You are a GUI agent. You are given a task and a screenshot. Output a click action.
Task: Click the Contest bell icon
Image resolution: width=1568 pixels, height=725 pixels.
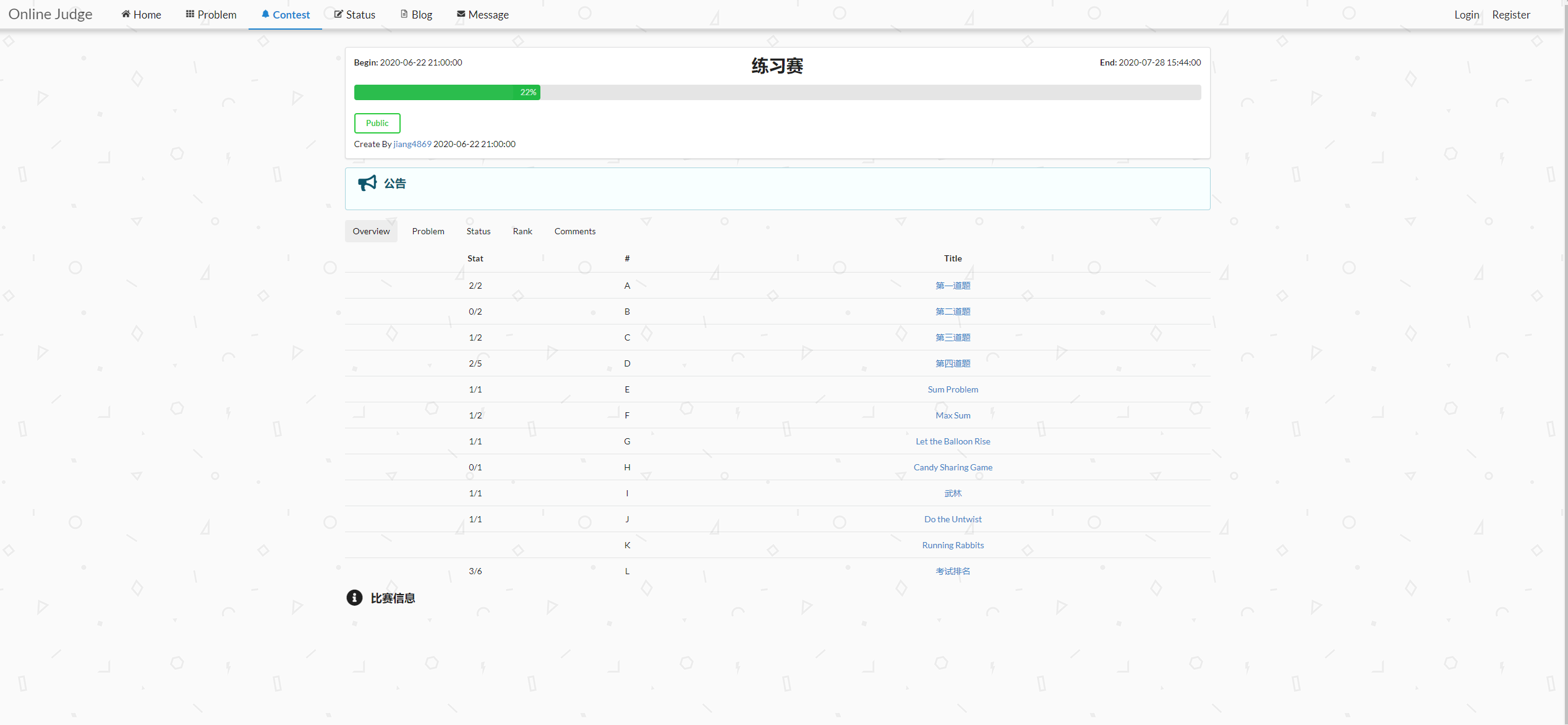click(265, 14)
